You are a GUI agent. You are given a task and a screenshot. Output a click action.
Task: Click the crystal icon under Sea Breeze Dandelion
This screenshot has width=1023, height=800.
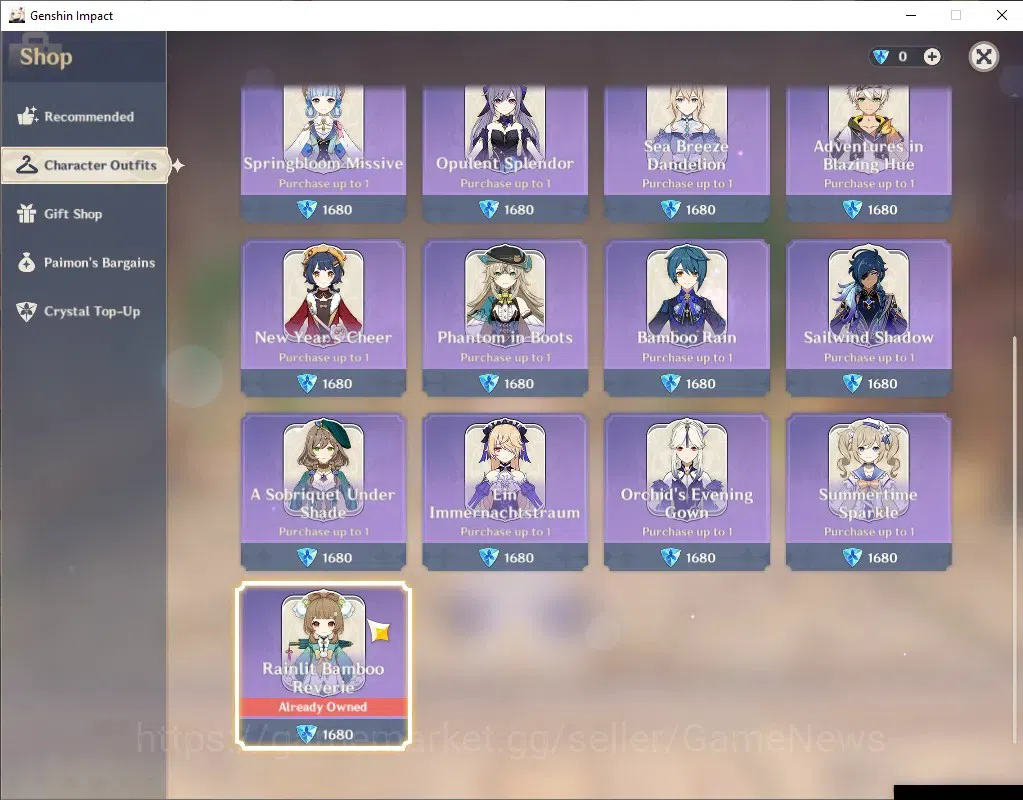pyautogui.click(x=670, y=209)
